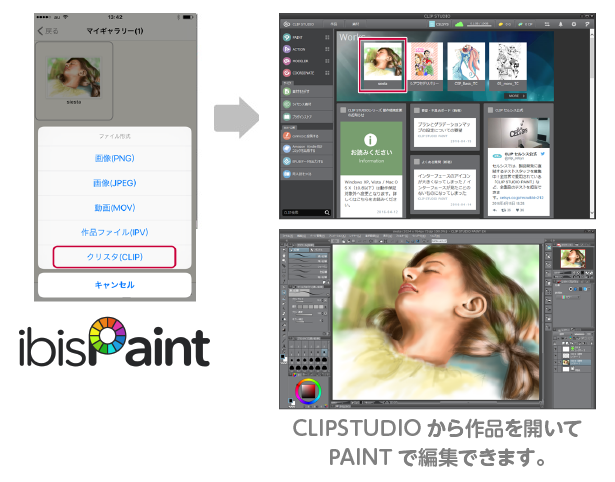The height and width of the screenshot is (482, 615).
Task: Open CLIP STUDIO settings gear icon
Action: click(574, 24)
